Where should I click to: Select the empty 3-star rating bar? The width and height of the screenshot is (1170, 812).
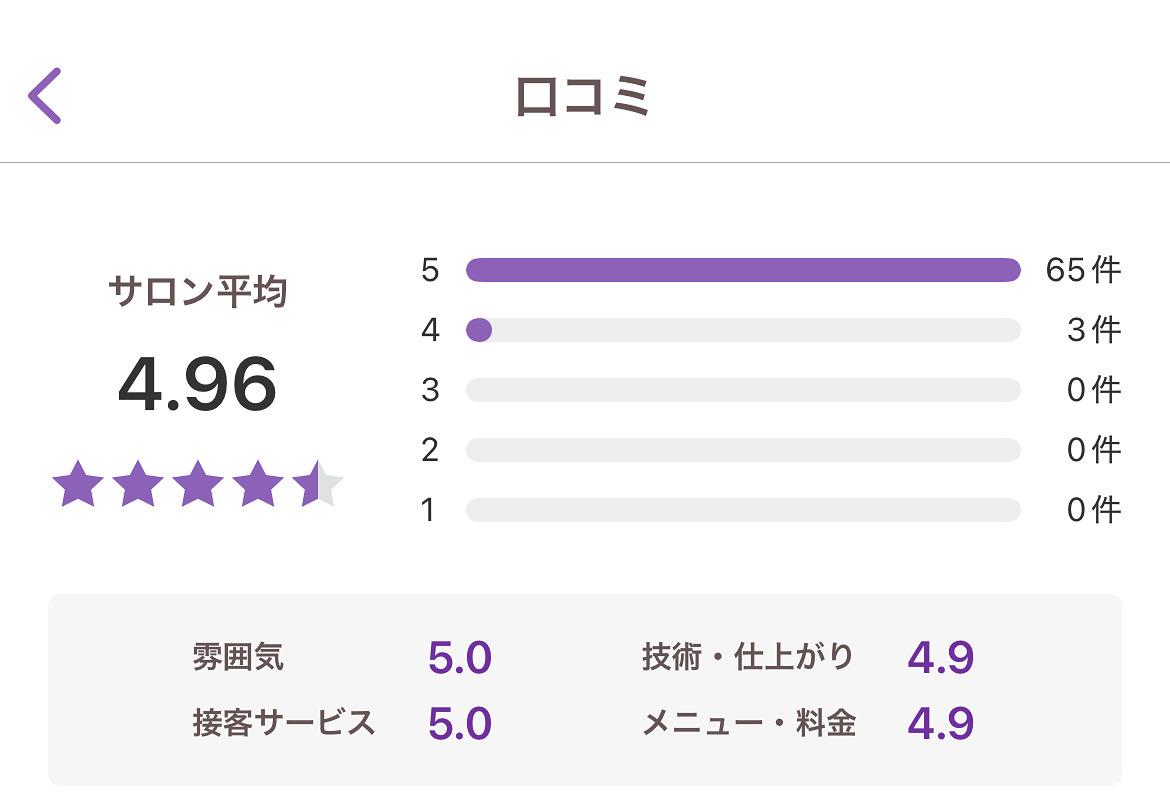click(742, 390)
